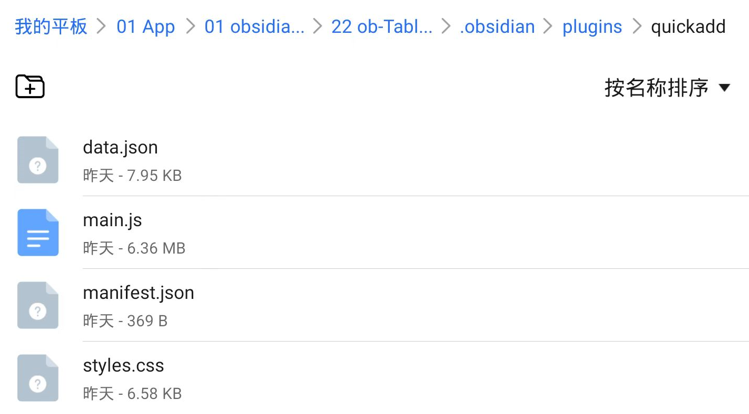The height and width of the screenshot is (414, 749).
Task: Navigate to the 01 App folder
Action: (x=145, y=27)
